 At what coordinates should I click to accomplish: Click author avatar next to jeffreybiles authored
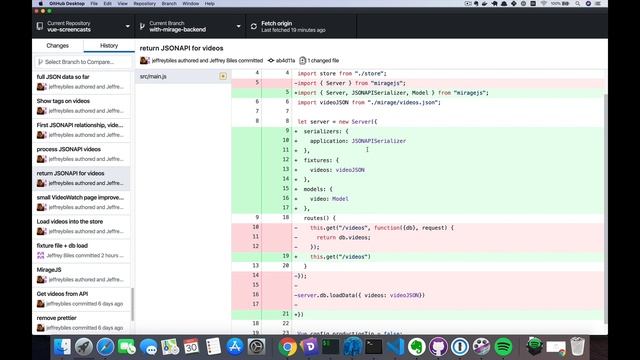coord(144,60)
